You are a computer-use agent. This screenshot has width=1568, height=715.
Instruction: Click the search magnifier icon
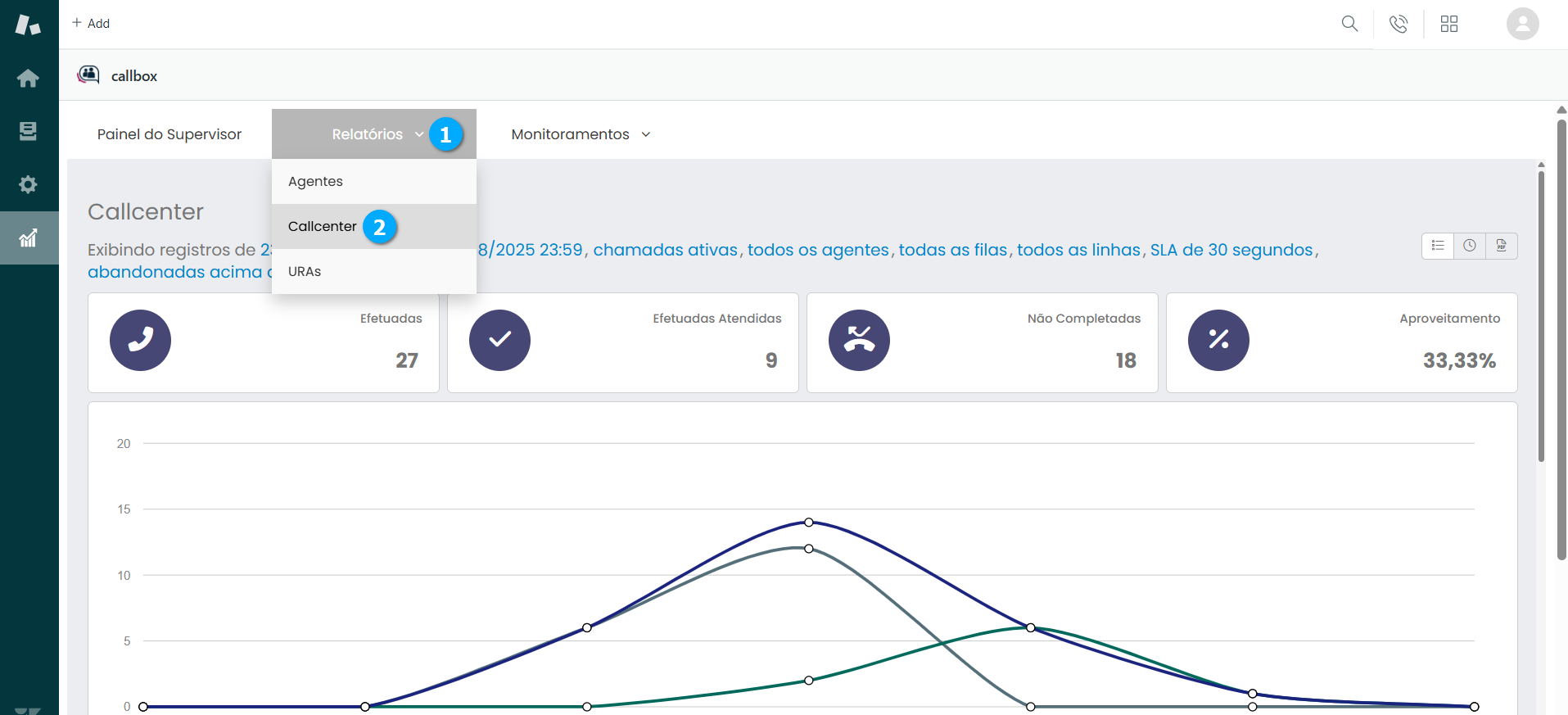point(1349,24)
